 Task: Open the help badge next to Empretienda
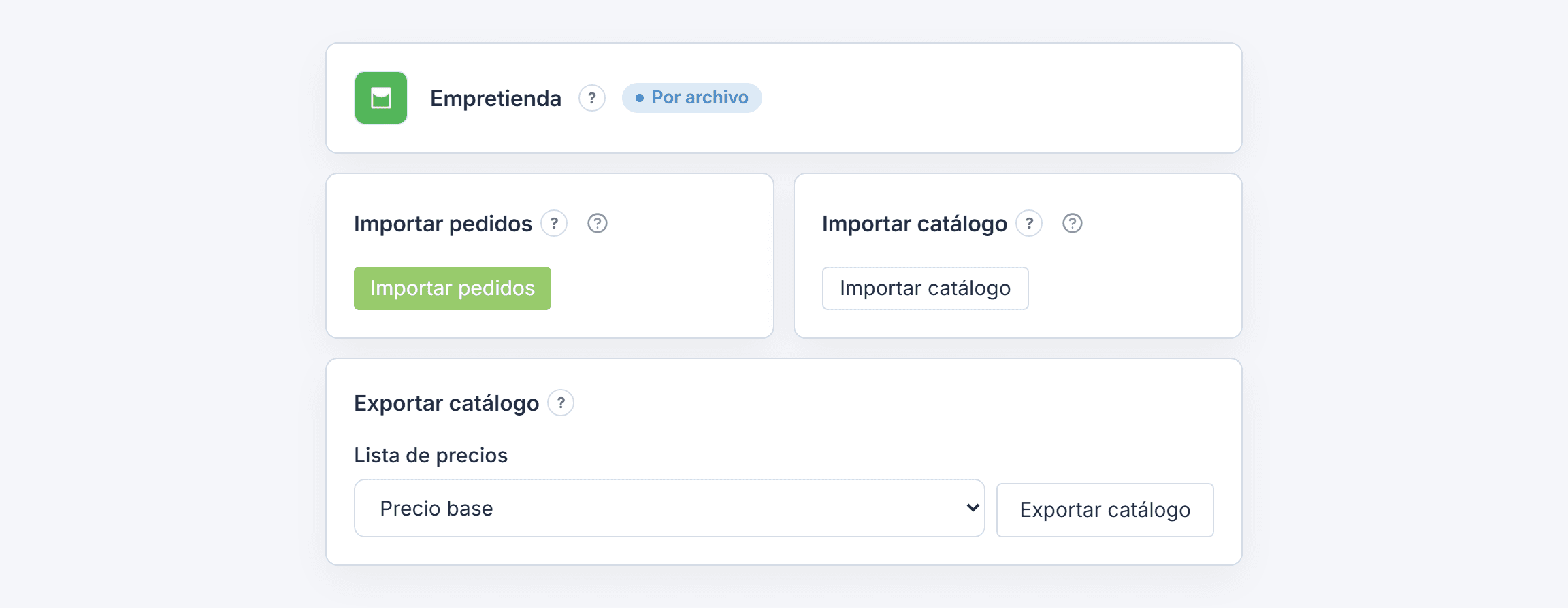(592, 98)
